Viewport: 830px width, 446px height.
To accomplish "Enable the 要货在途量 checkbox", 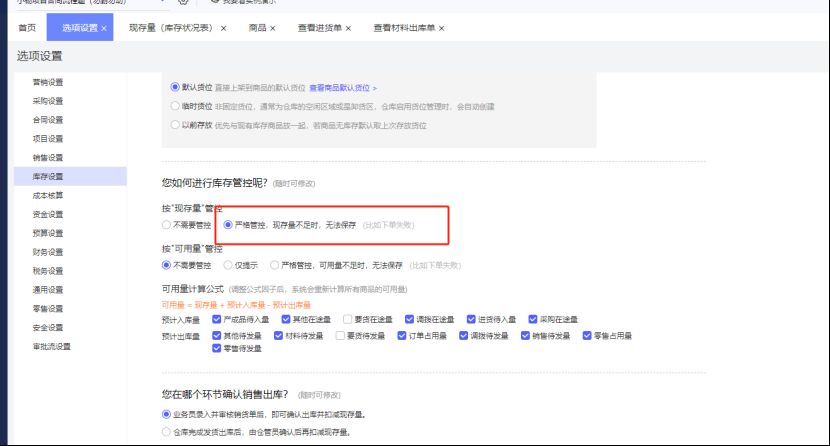I will tap(346, 319).
